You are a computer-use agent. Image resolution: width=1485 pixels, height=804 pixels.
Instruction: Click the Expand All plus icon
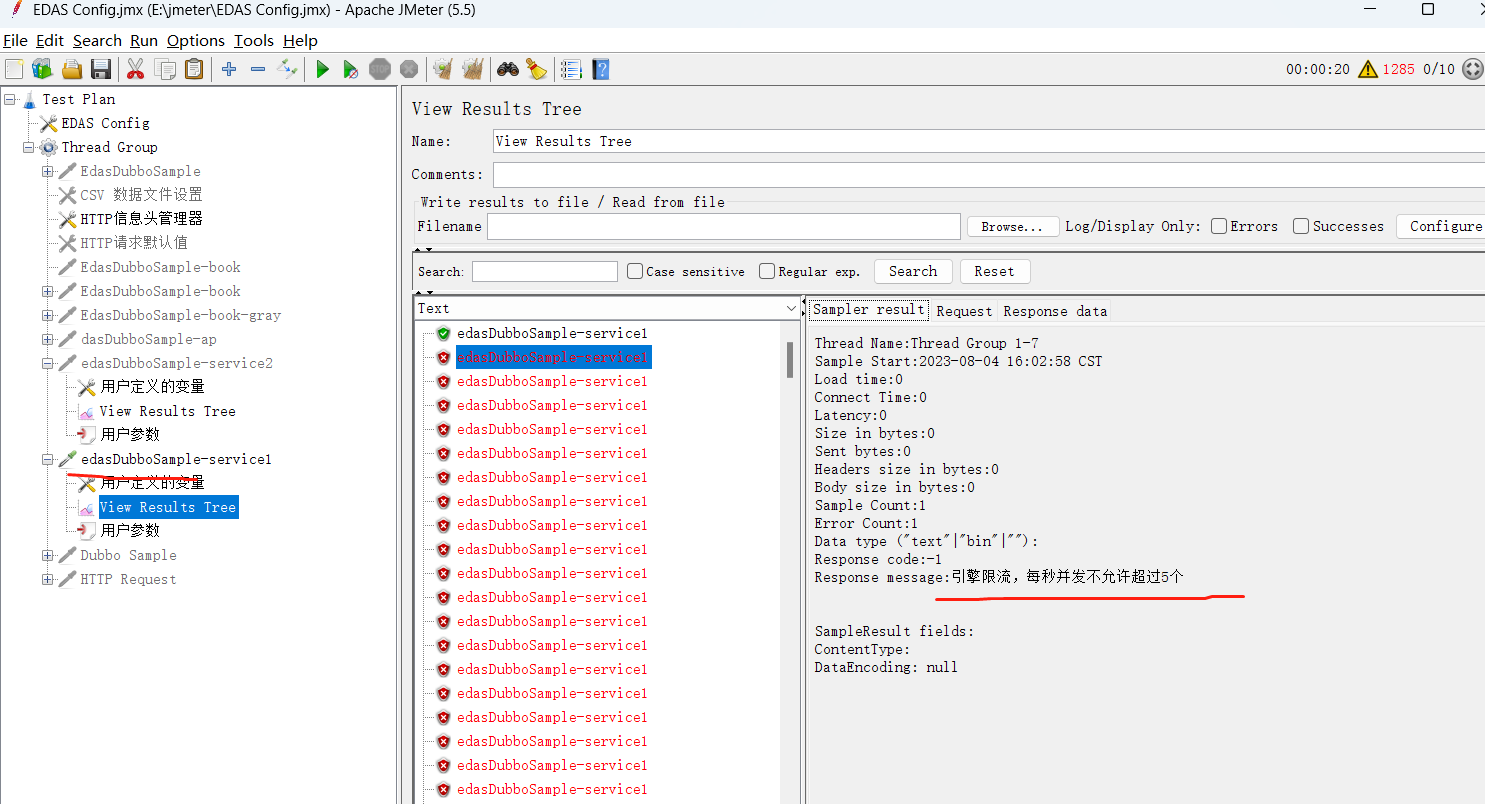[229, 69]
